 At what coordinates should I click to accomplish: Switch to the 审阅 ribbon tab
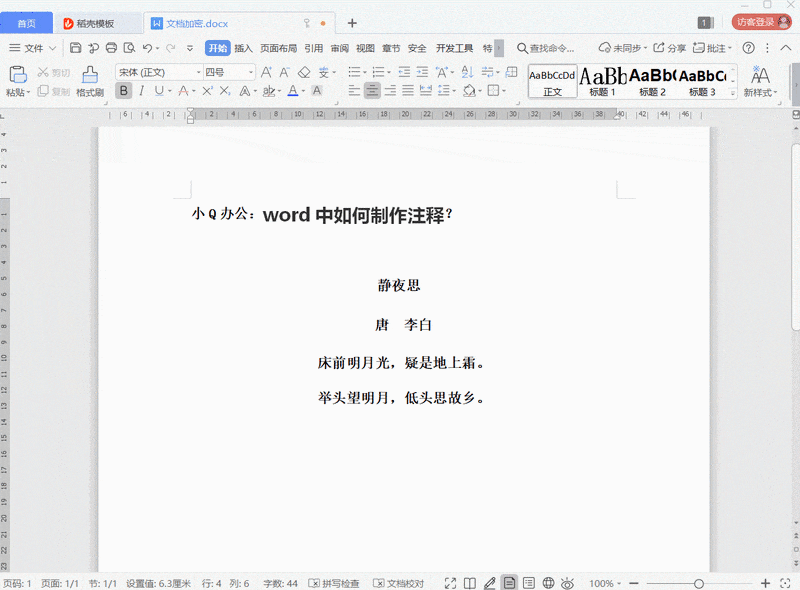(340, 48)
